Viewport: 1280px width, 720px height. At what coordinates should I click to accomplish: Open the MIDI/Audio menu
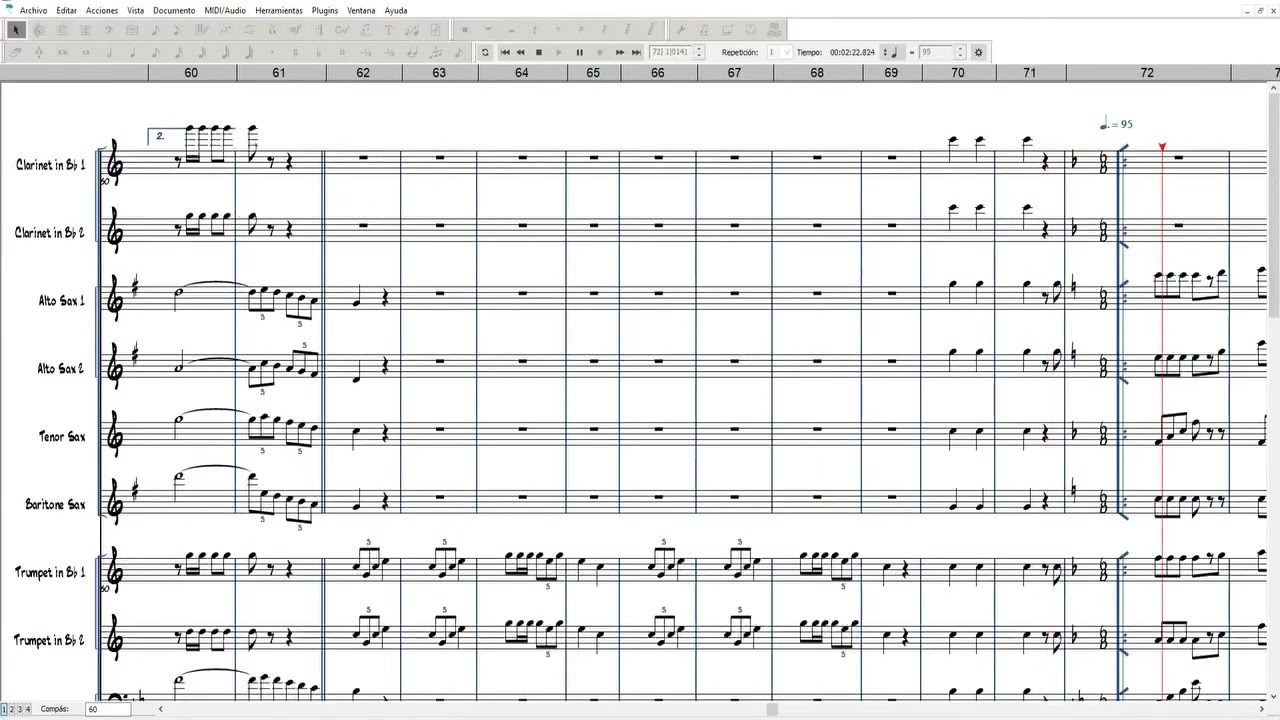tap(225, 10)
